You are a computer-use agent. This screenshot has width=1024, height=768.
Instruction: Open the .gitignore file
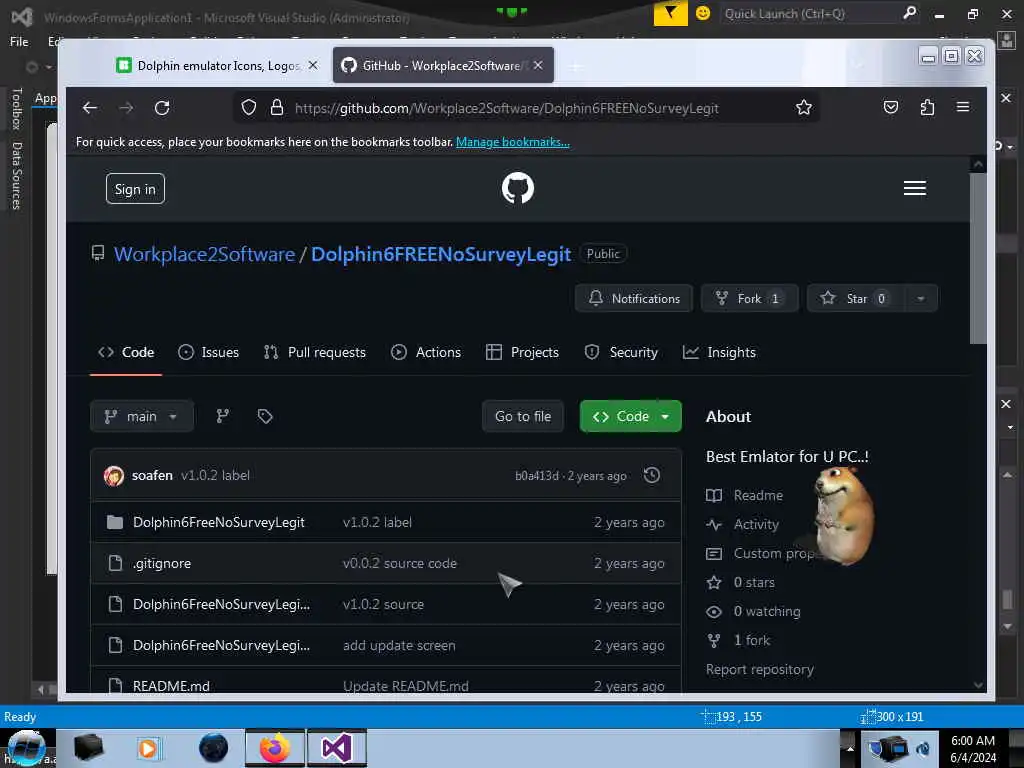162,563
